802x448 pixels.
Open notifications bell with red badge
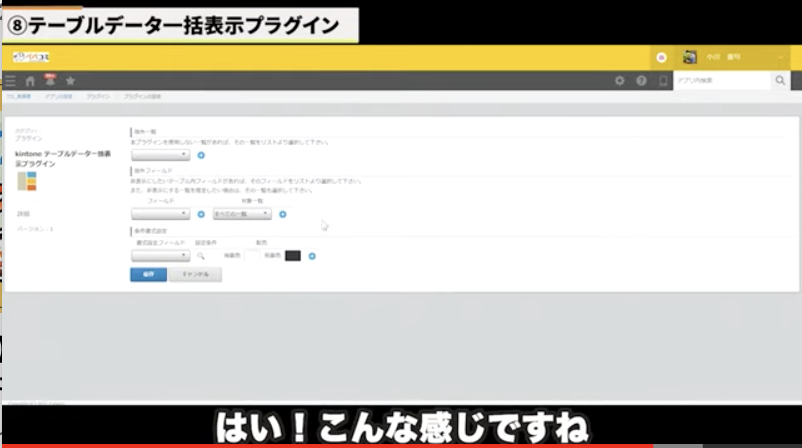(x=49, y=80)
